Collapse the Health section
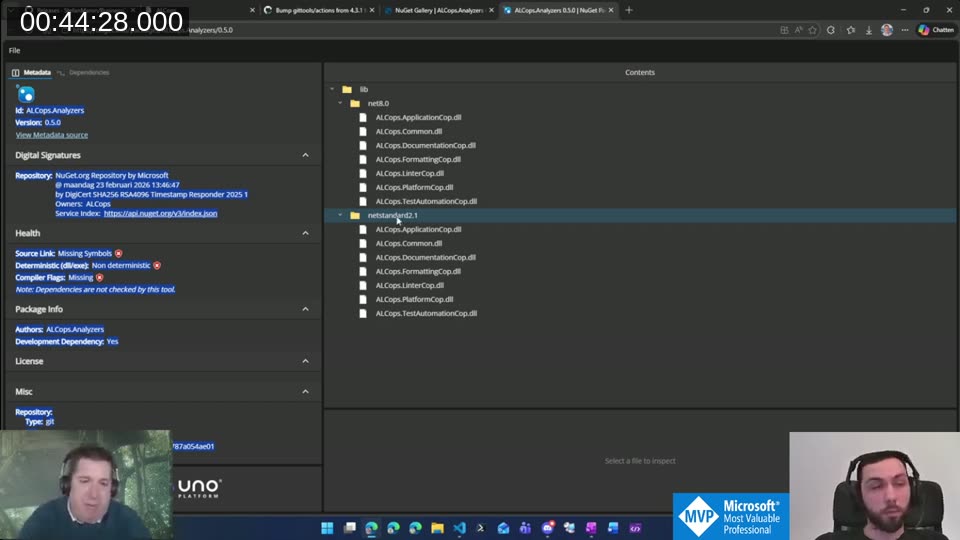Screen dimensions: 960x540 pyautogui.click(x=306, y=233)
